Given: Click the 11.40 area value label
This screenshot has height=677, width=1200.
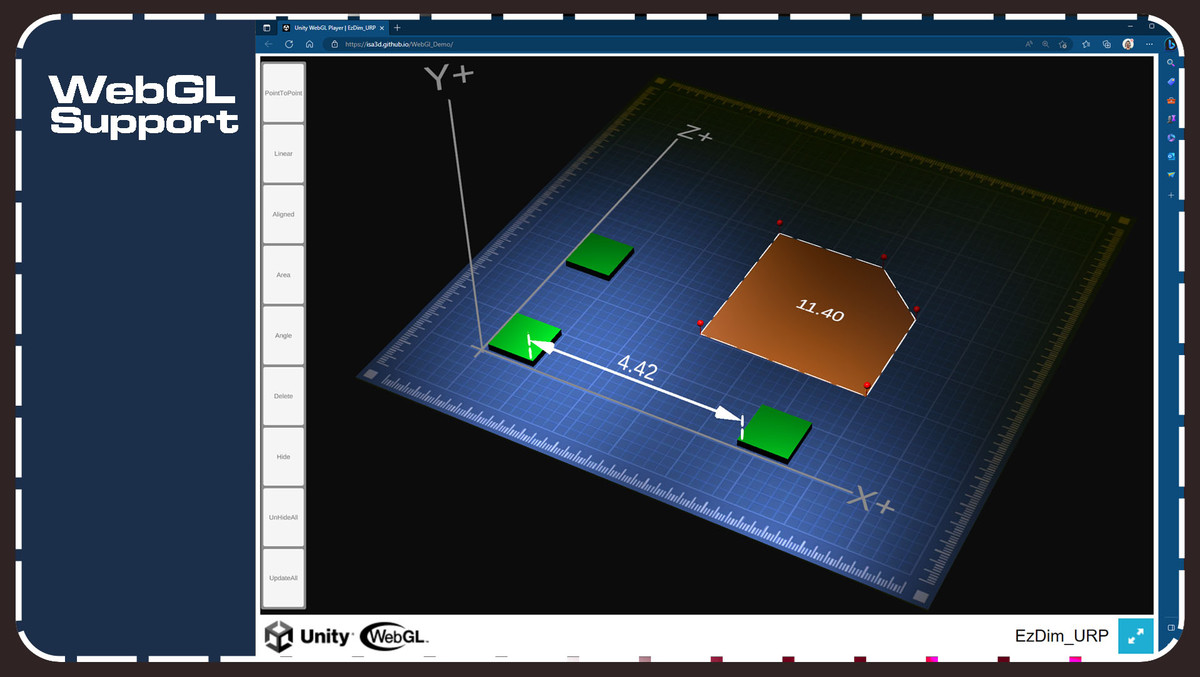Looking at the screenshot, I should click(x=820, y=311).
